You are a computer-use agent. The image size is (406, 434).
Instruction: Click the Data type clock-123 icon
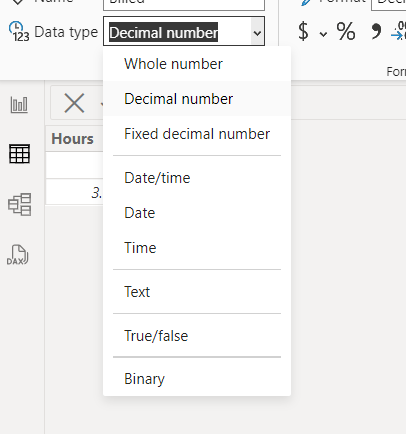point(19,32)
